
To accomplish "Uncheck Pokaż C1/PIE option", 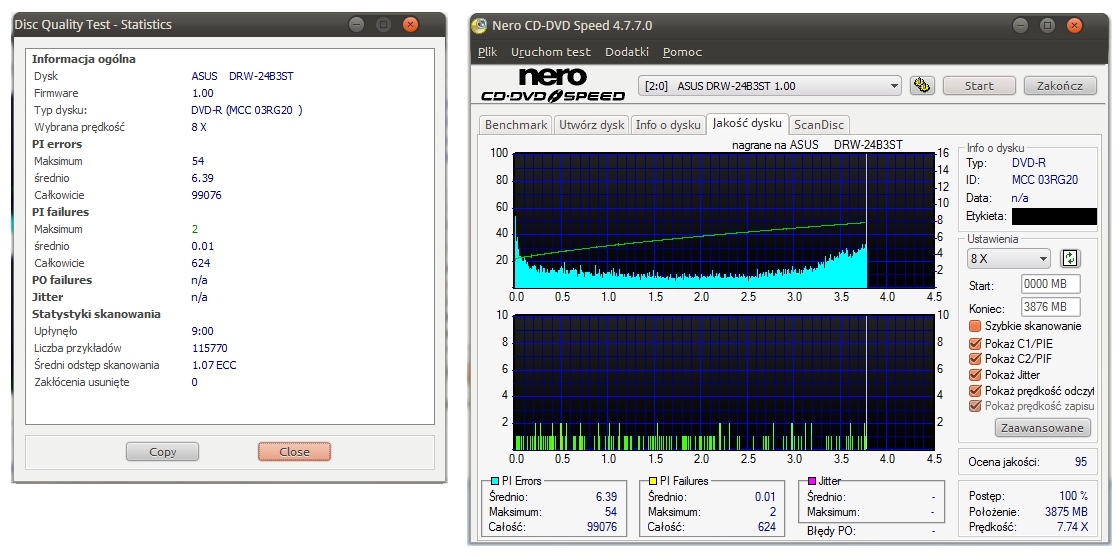I will tap(975, 343).
